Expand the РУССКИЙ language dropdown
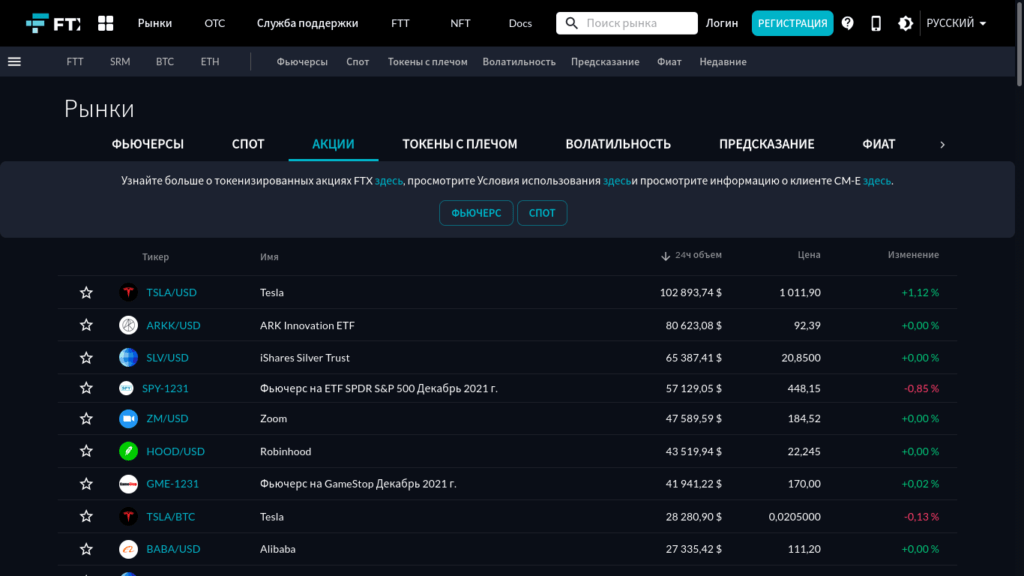The height and width of the screenshot is (576, 1024). coord(956,23)
